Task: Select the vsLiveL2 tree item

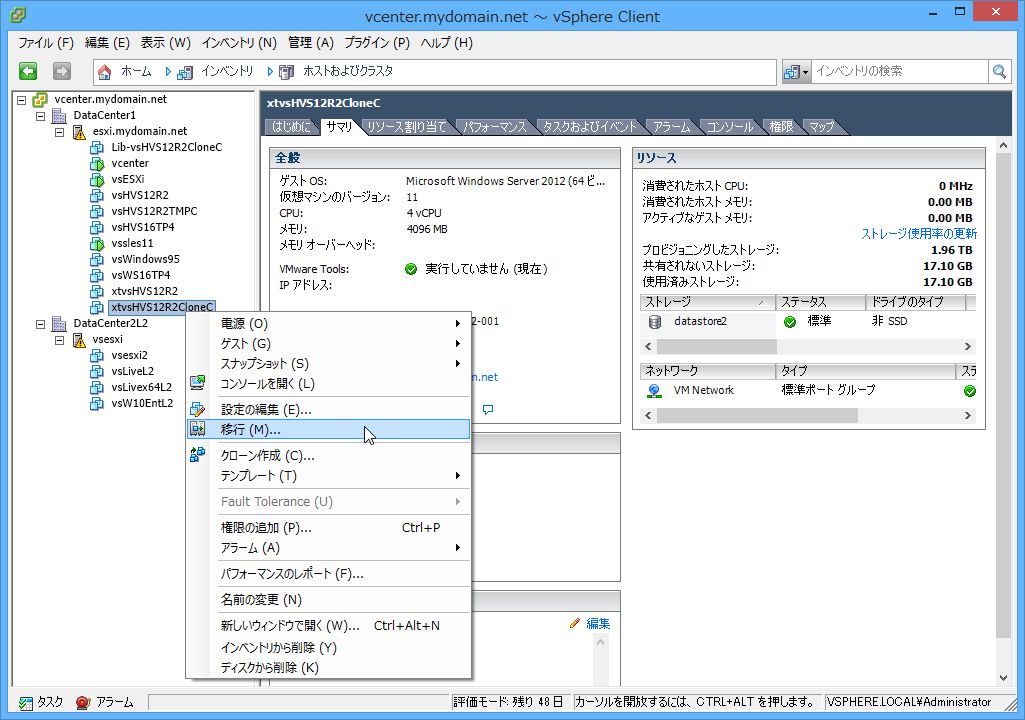Action: tap(133, 371)
